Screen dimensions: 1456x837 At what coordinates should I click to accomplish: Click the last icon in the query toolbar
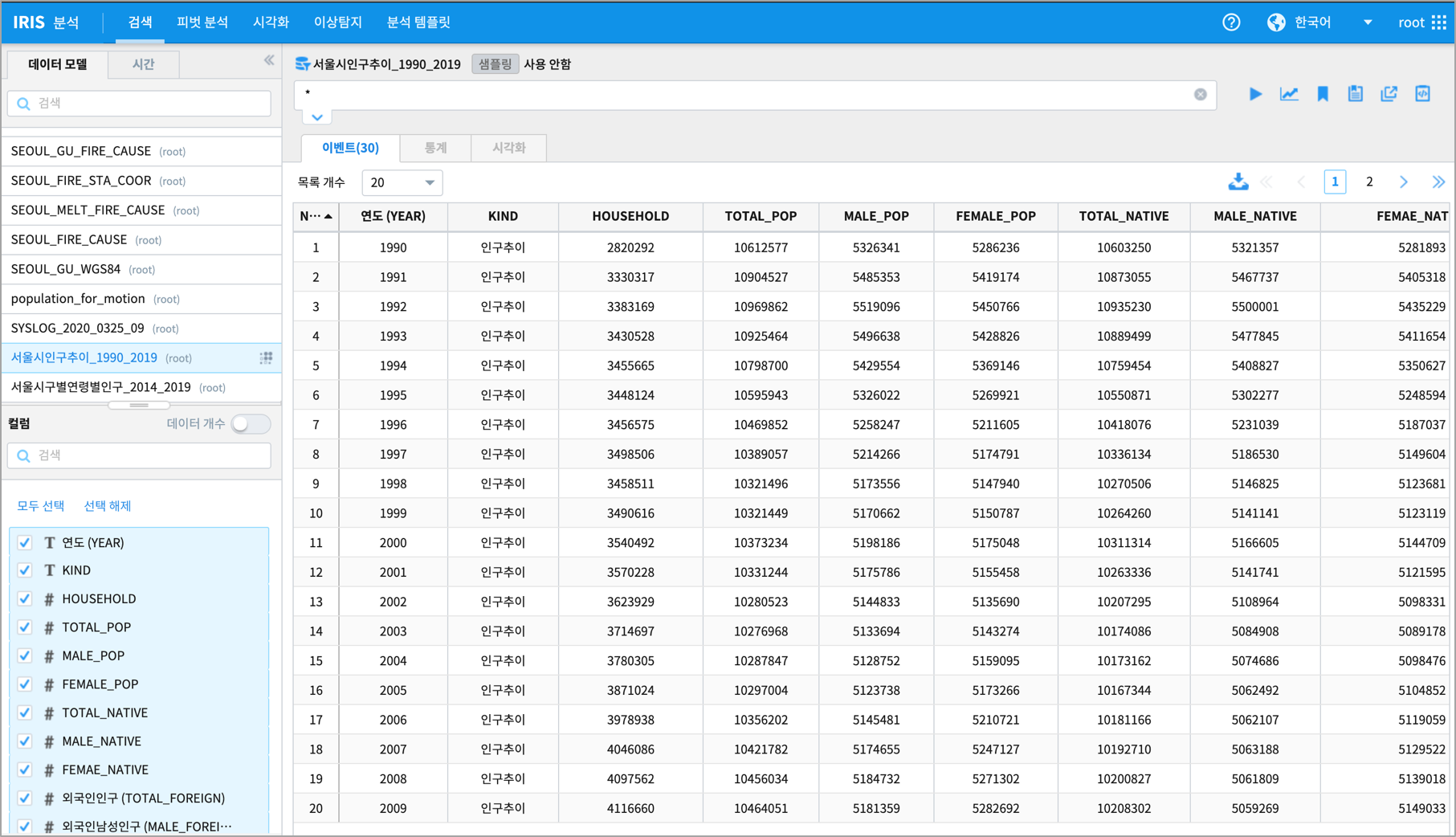pos(1423,94)
